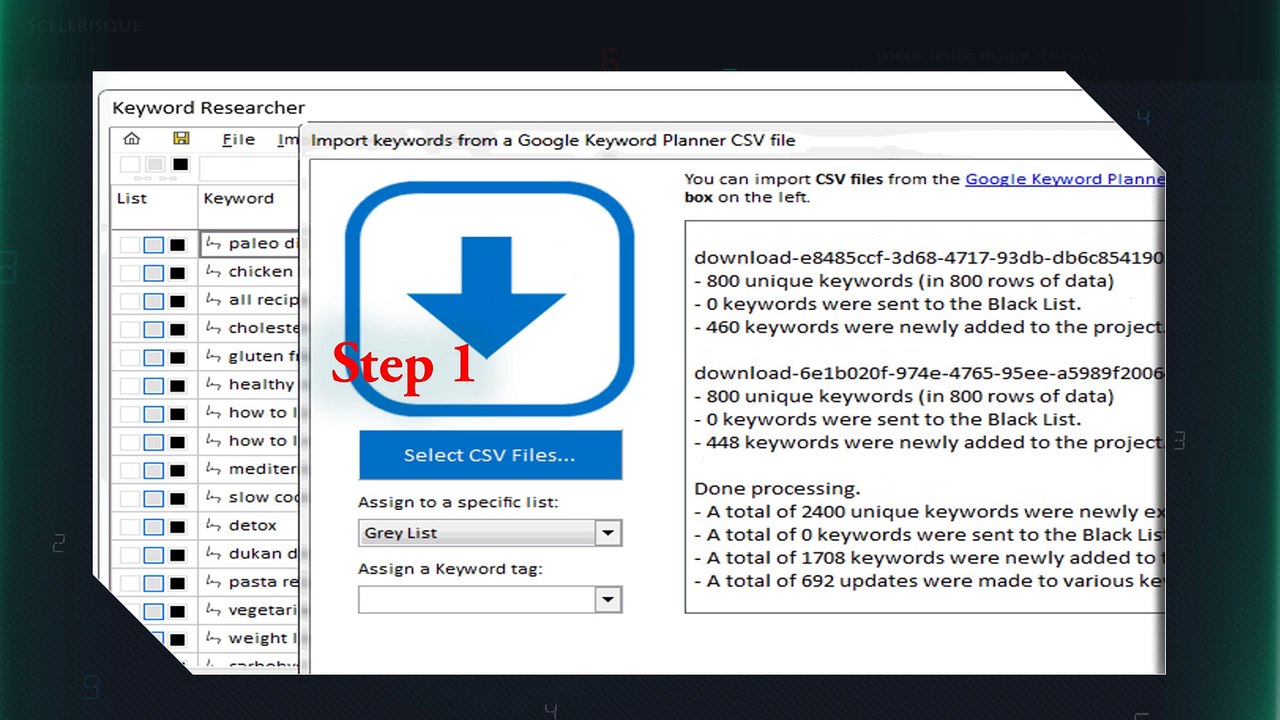Move 'mediter' row to the White List
Screen dimensions: 1280x720
pyautogui.click(x=129, y=470)
